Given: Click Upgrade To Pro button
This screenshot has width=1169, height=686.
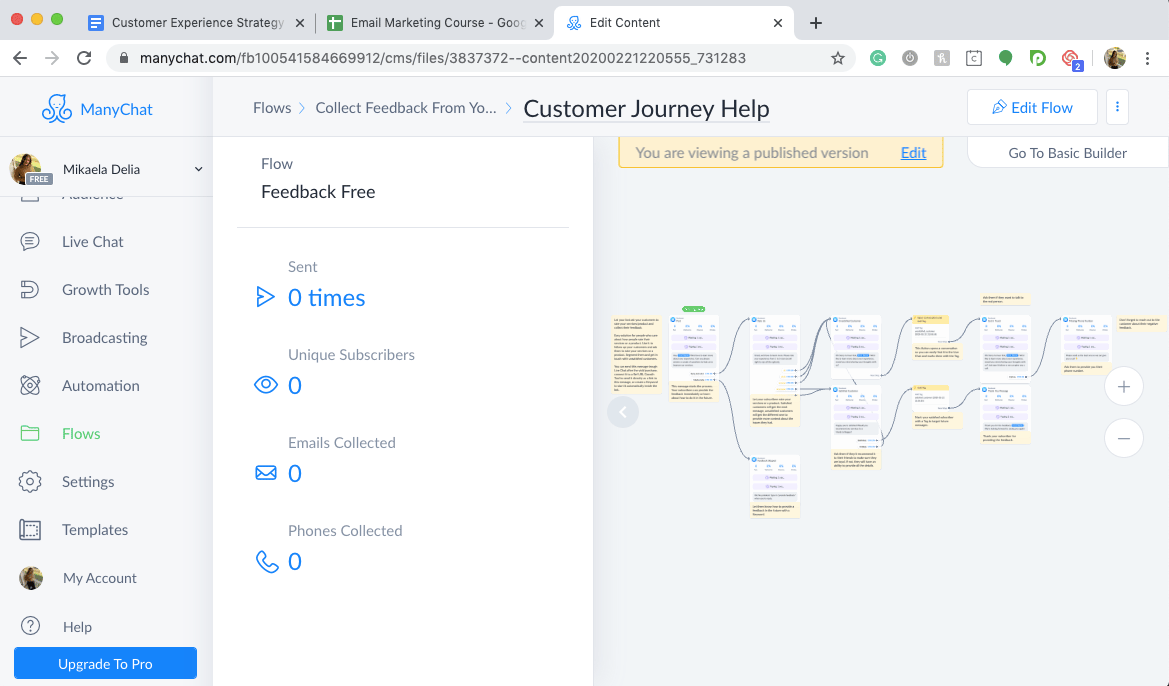Looking at the screenshot, I should click(x=105, y=664).
